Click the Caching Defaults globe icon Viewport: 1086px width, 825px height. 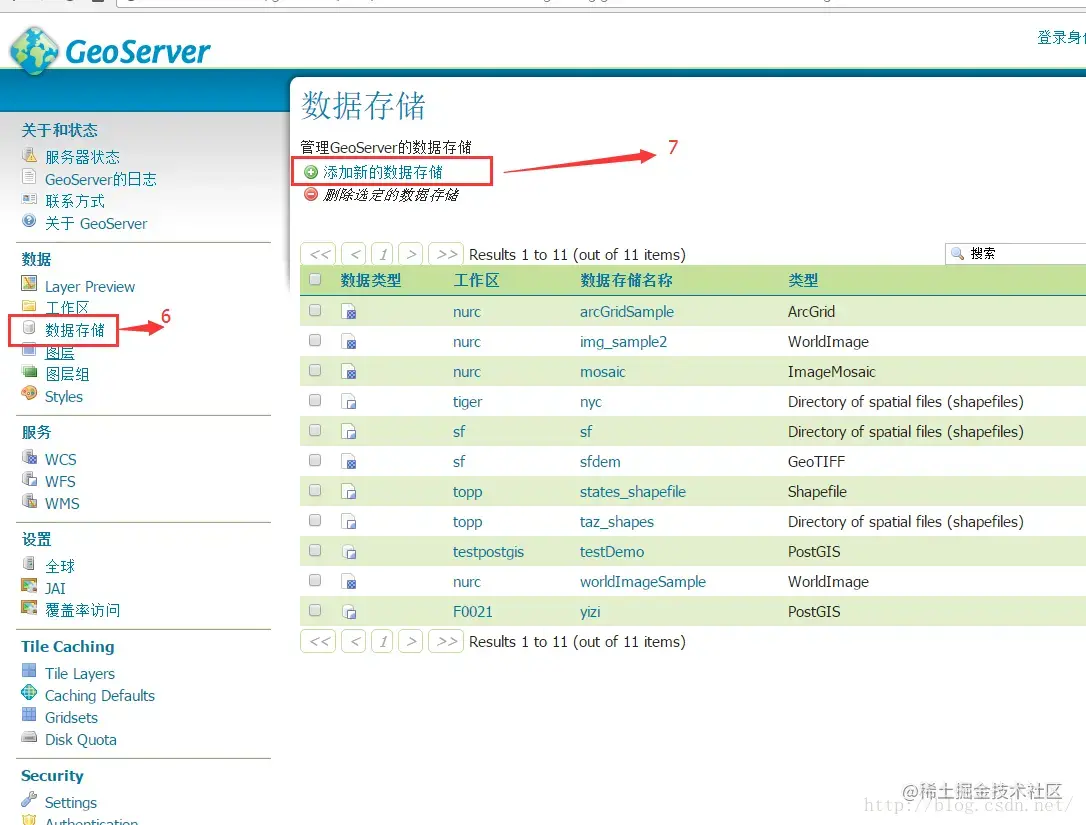point(30,695)
